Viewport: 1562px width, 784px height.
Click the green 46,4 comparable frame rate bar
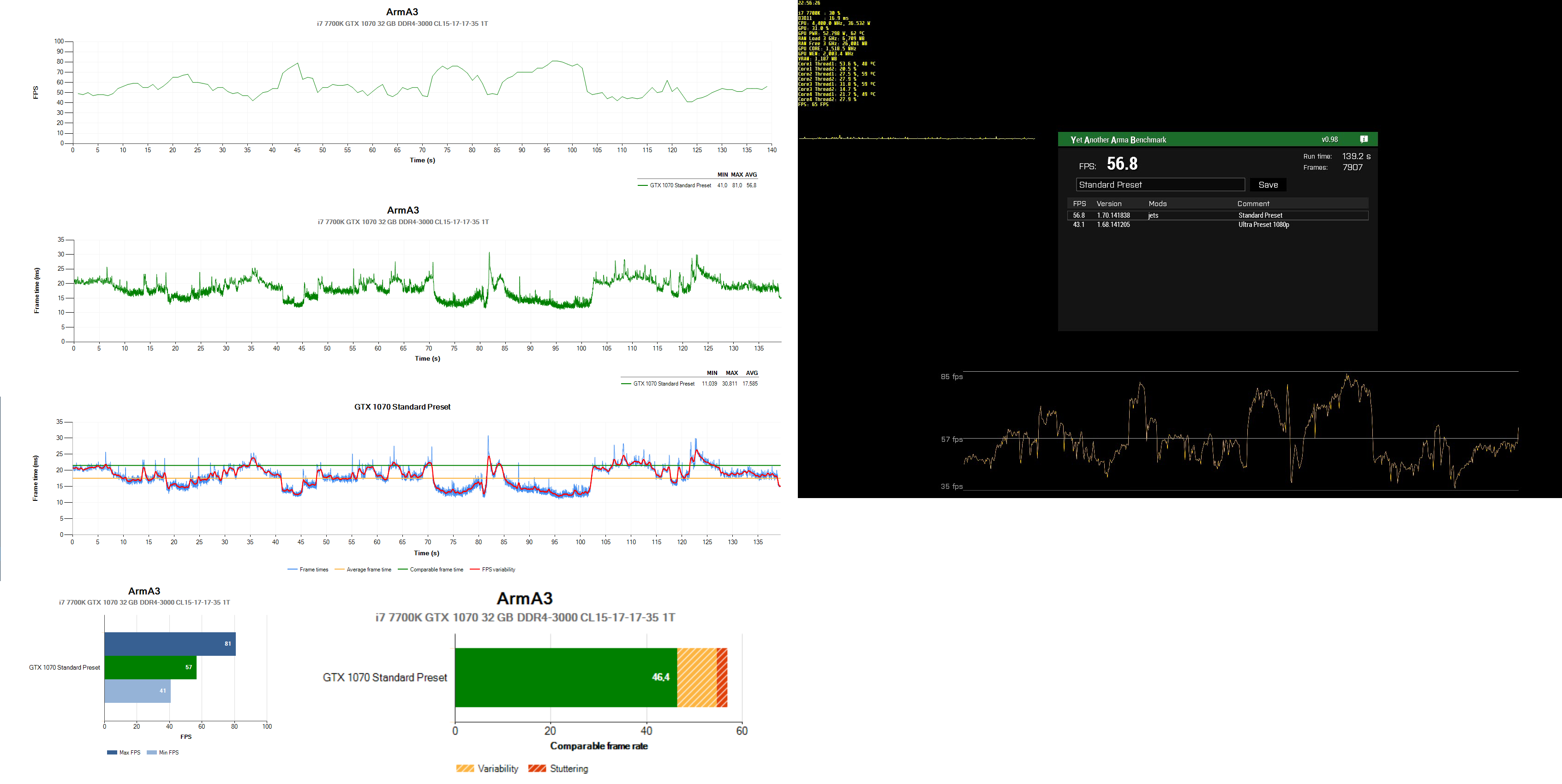point(565,677)
